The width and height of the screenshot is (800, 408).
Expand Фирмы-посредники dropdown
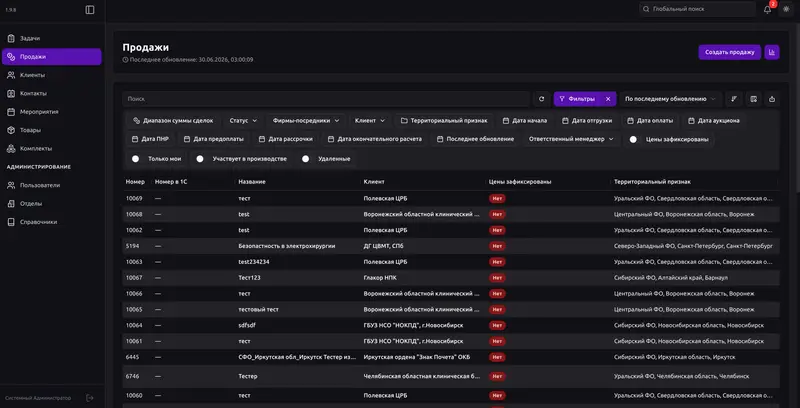(x=306, y=121)
